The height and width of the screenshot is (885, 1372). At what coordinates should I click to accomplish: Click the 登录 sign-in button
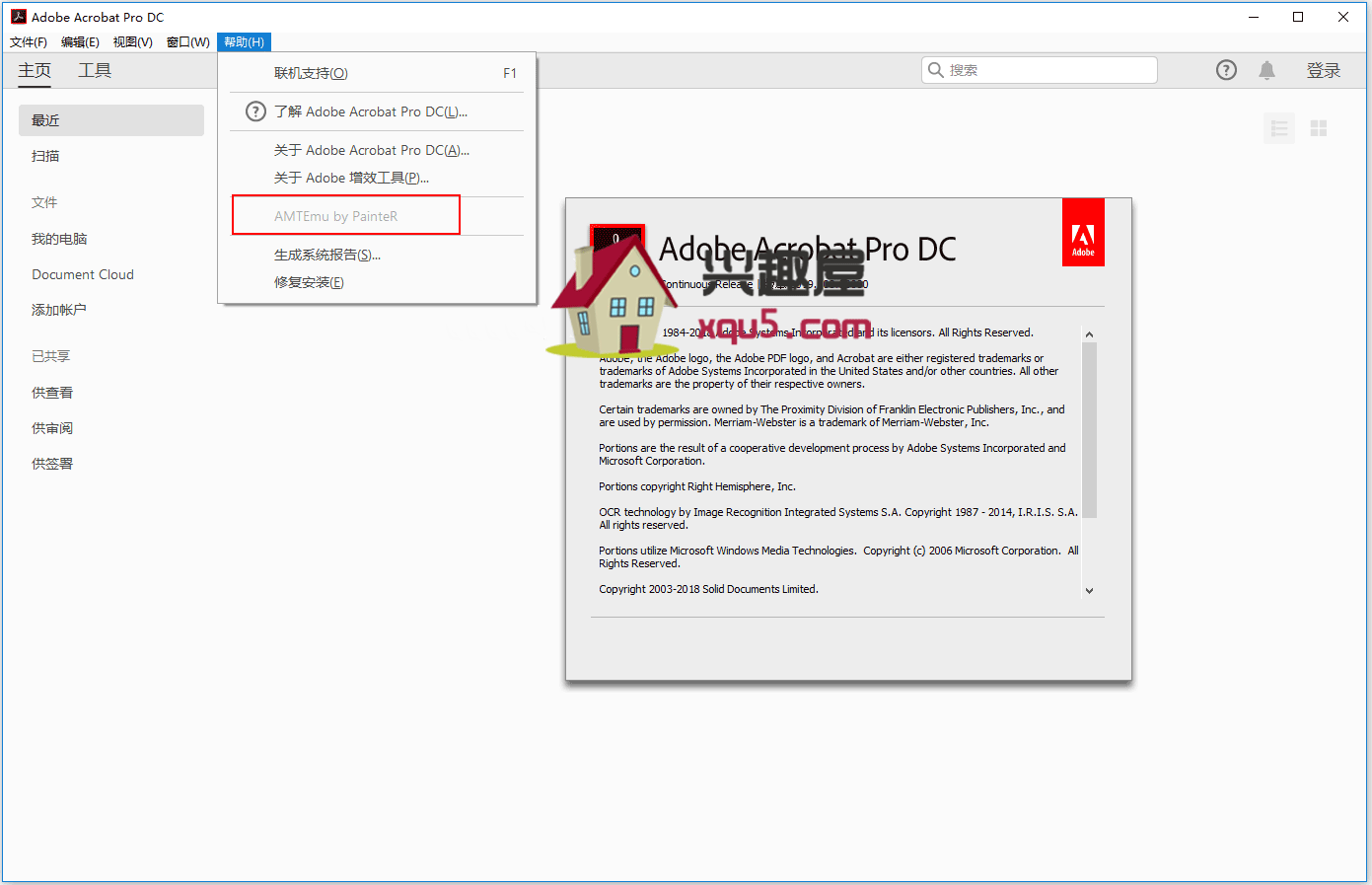coord(1324,70)
